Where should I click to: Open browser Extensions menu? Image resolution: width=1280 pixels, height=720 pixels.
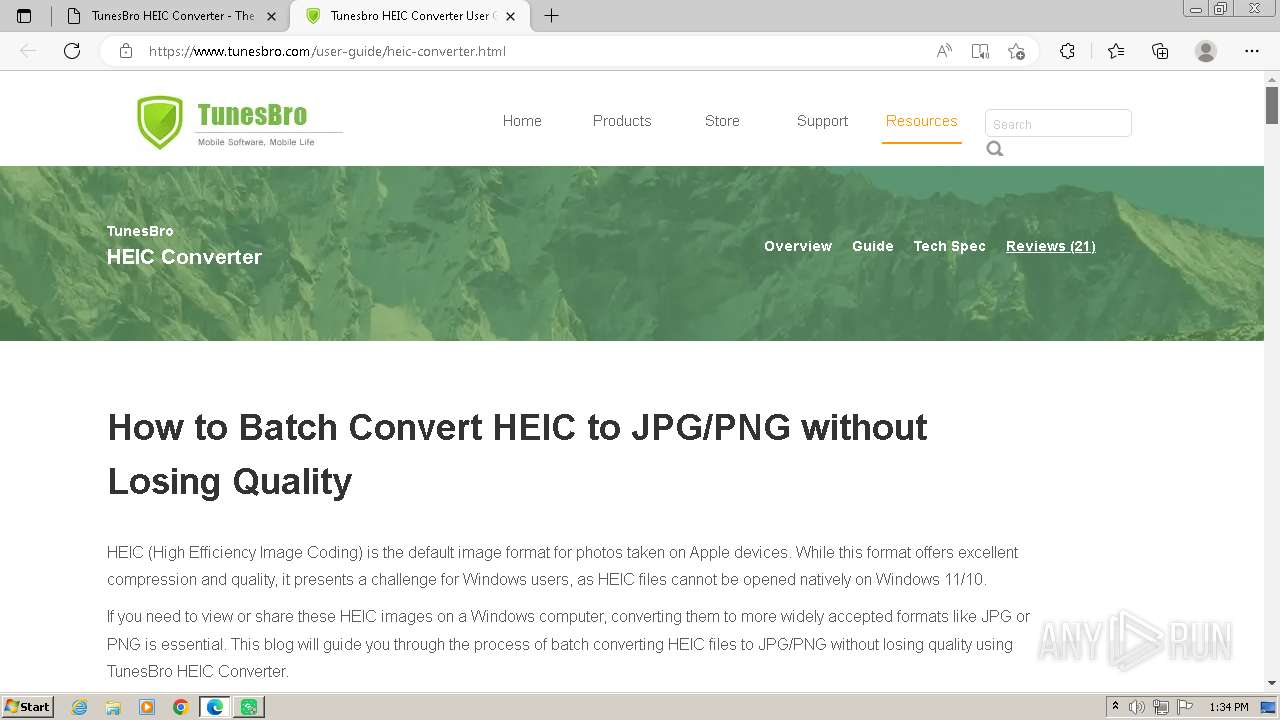pyautogui.click(x=1068, y=51)
